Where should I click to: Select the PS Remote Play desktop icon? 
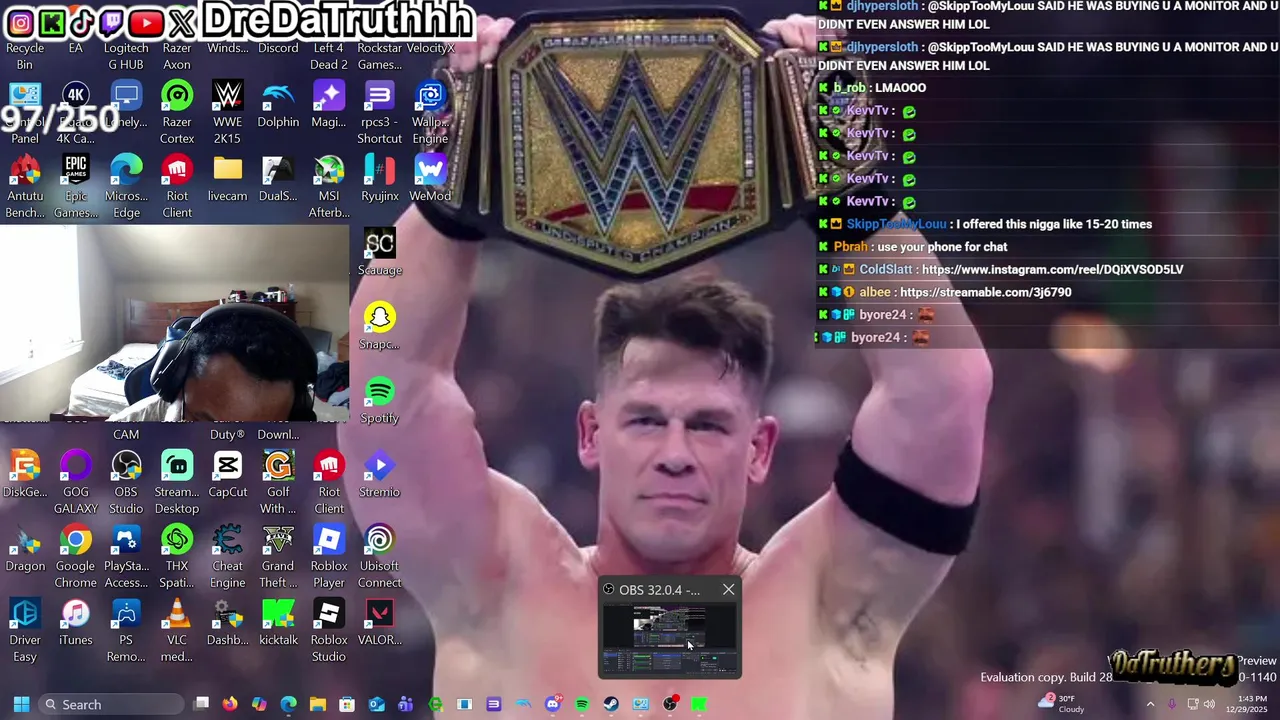pos(126,630)
